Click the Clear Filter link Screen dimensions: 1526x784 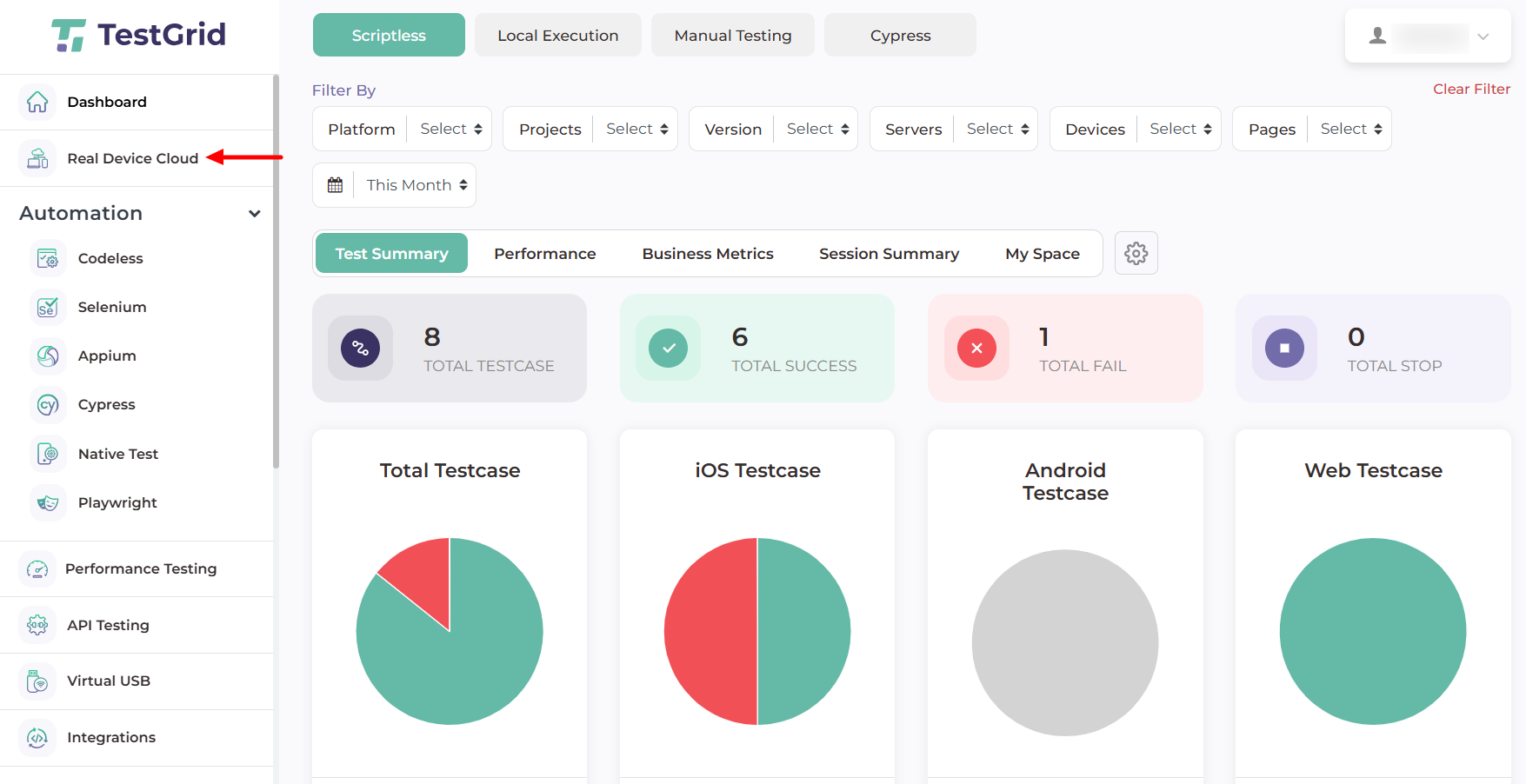[x=1470, y=89]
